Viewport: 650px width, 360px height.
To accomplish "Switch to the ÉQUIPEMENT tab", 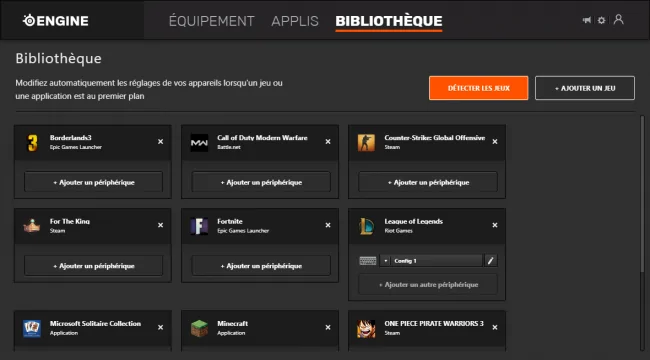I will pos(211,21).
